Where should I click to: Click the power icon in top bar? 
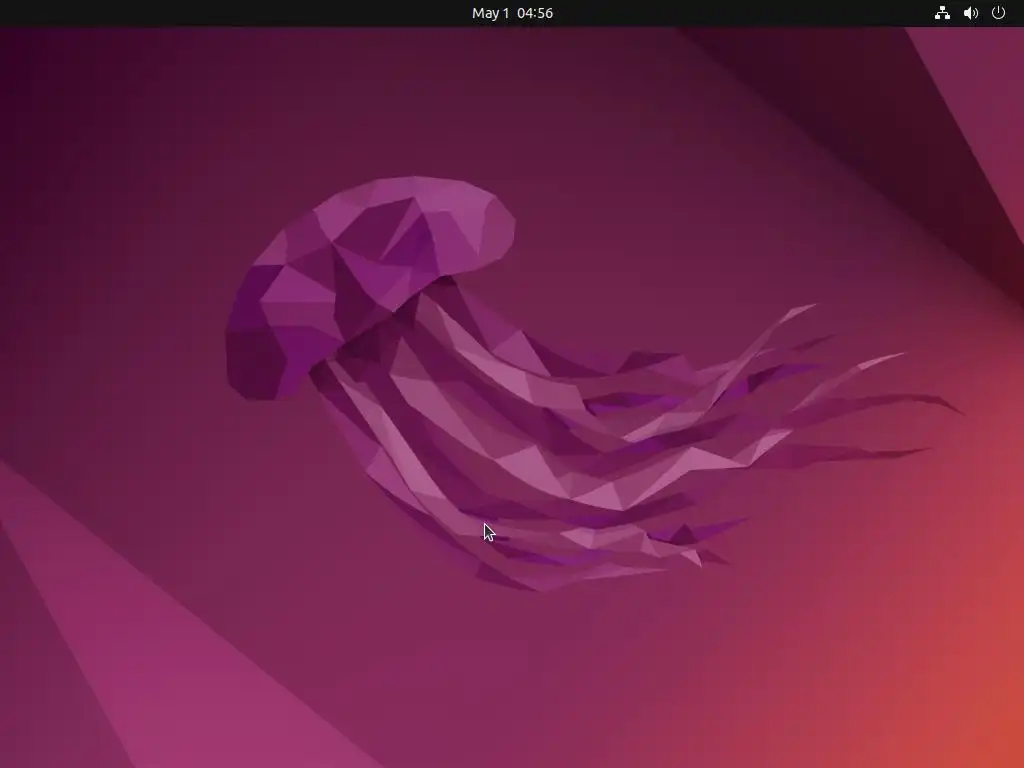[998, 12]
